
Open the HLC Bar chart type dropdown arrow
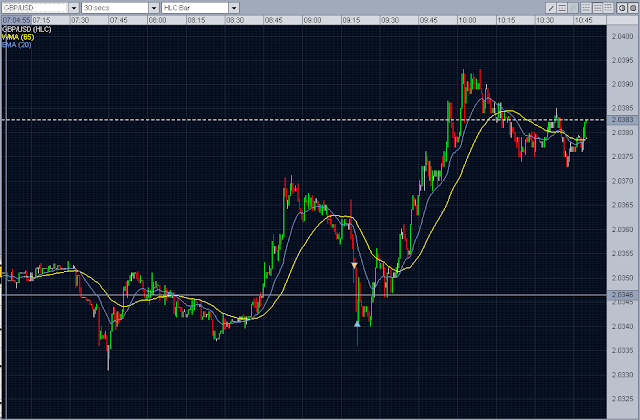point(234,8)
